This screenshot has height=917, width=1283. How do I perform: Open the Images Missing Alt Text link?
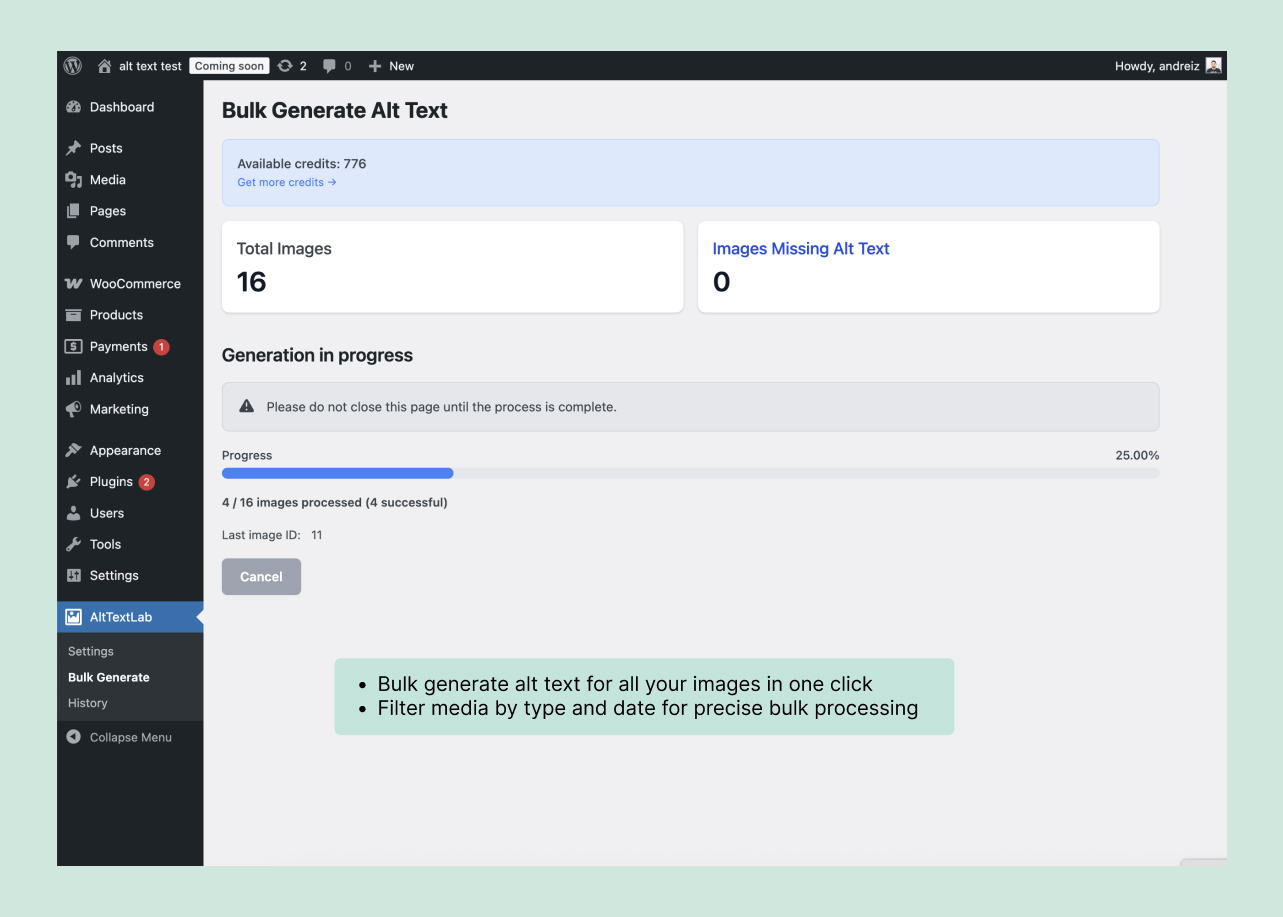pyautogui.click(x=800, y=248)
